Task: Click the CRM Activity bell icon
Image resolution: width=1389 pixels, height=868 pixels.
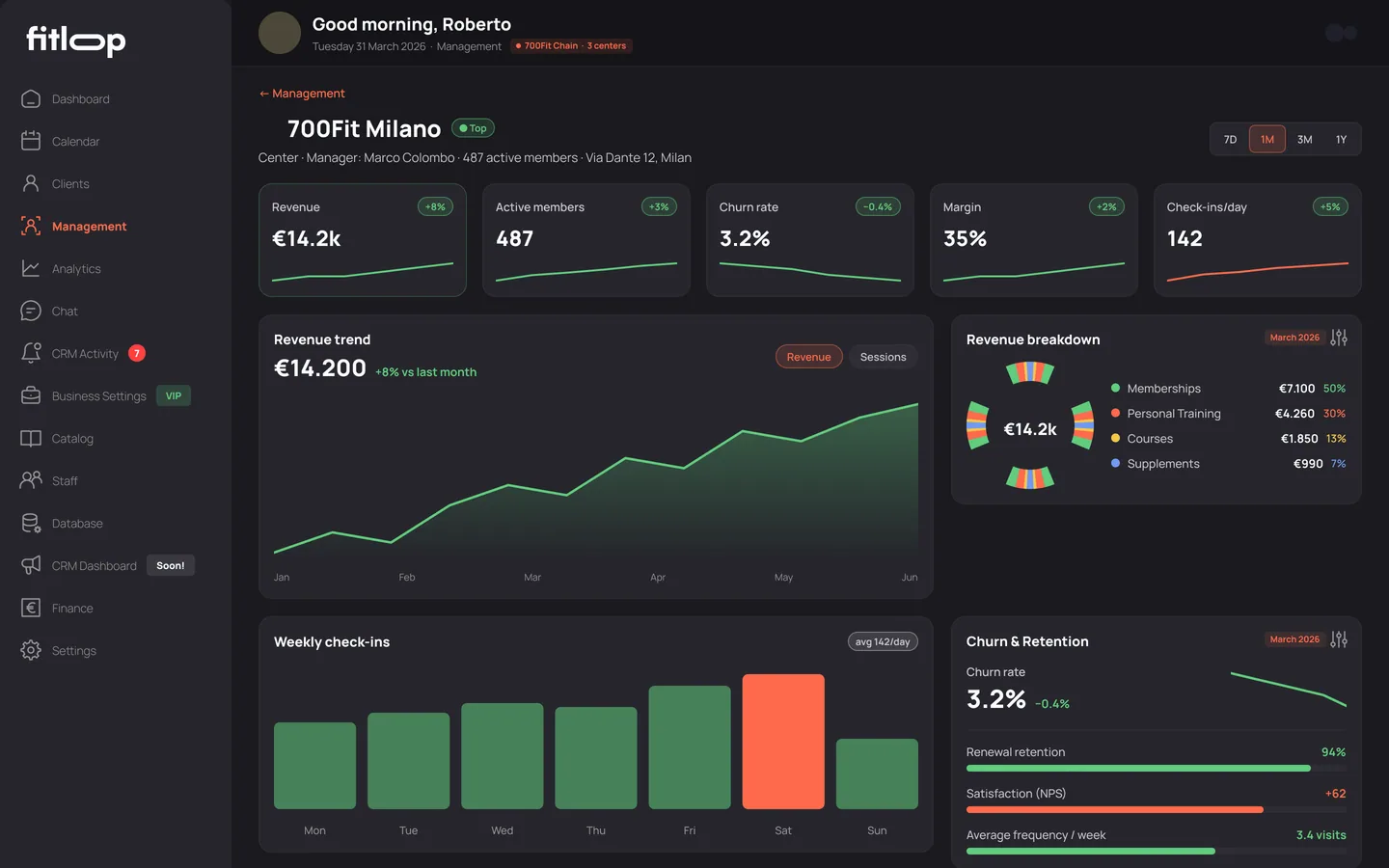Action: coord(31,353)
